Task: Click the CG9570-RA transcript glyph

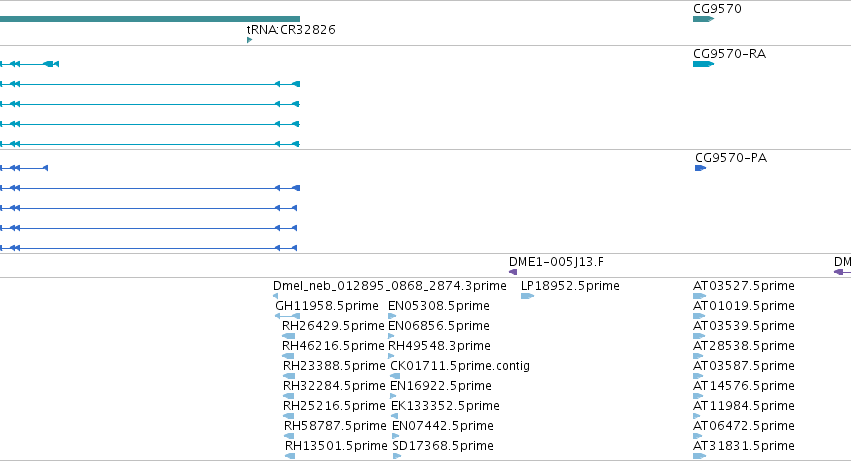Action: coord(703,64)
